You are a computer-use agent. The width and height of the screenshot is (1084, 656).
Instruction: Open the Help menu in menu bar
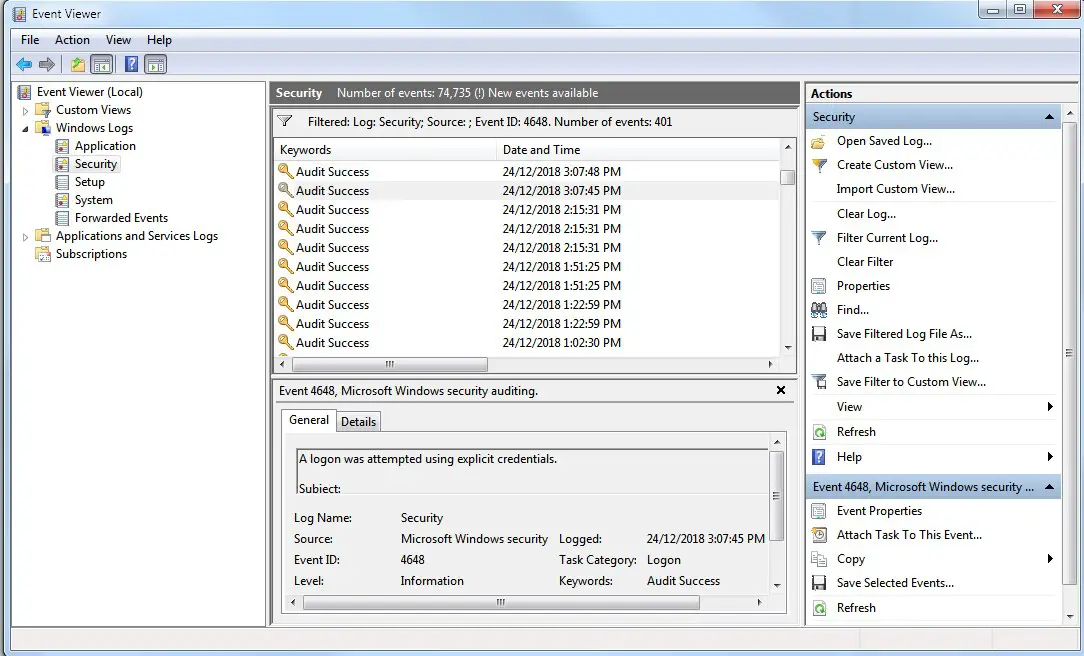click(x=159, y=40)
